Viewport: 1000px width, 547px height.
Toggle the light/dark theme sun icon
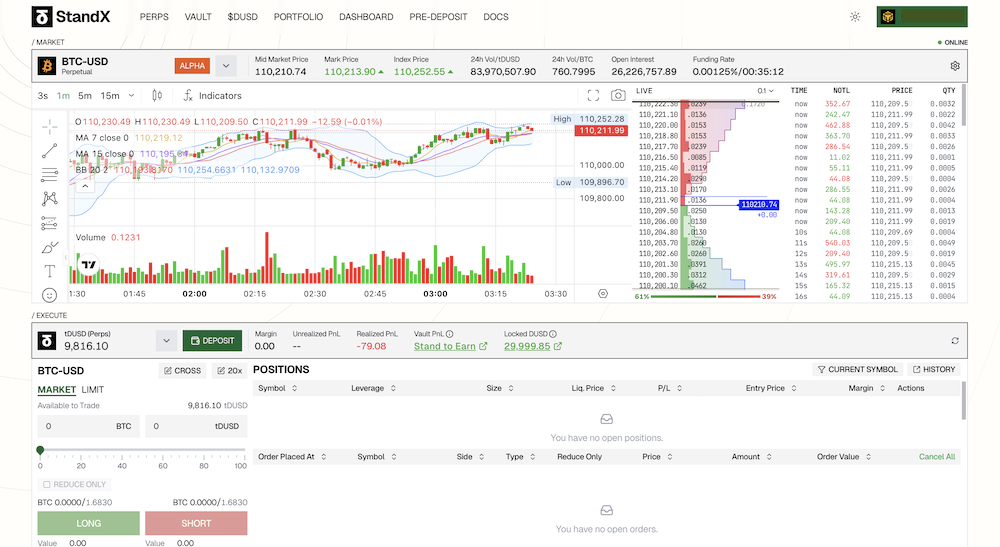point(855,17)
